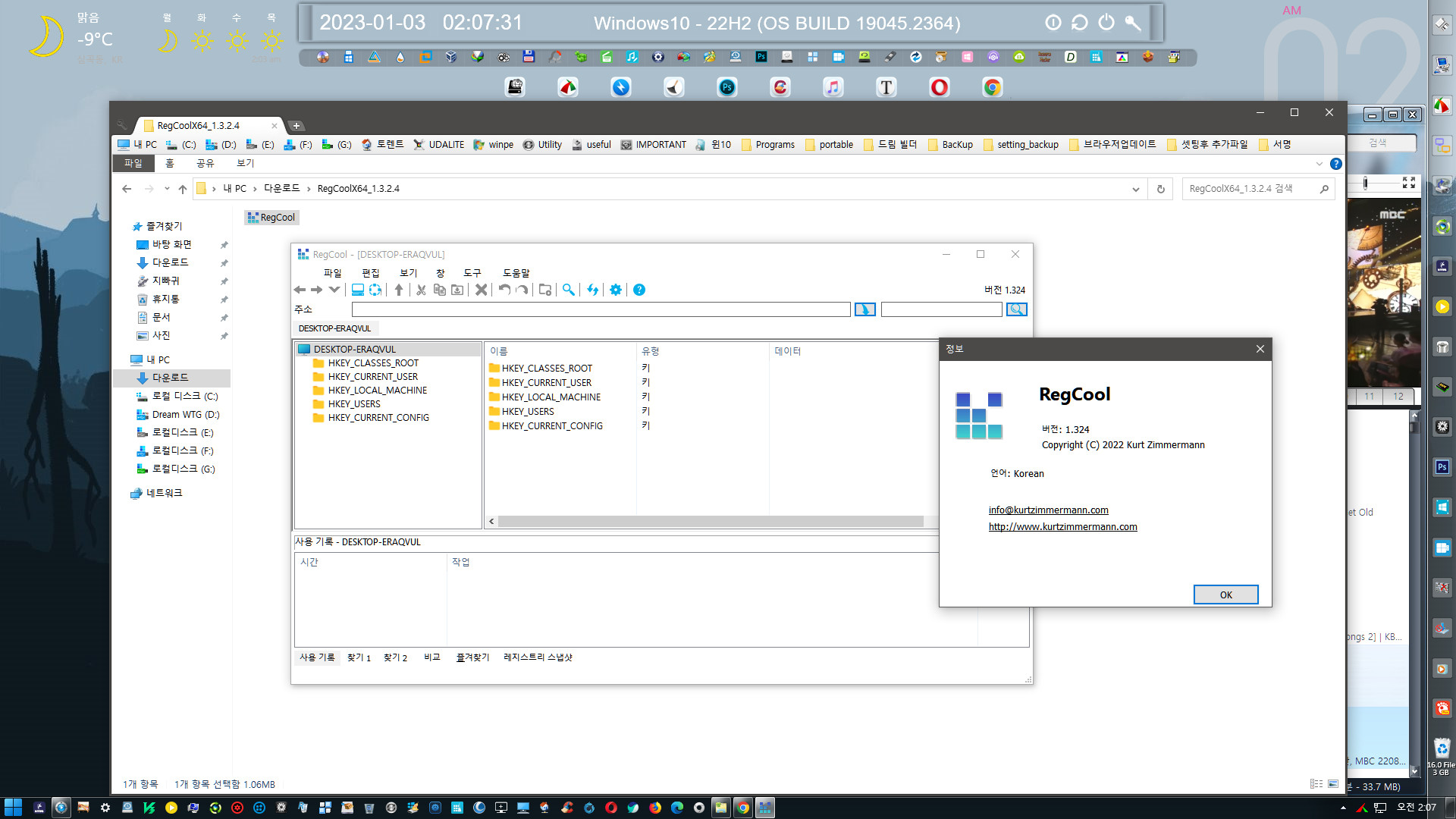Open the 공유 ribbon tab in Explorer
The height and width of the screenshot is (819, 1456).
(205, 163)
